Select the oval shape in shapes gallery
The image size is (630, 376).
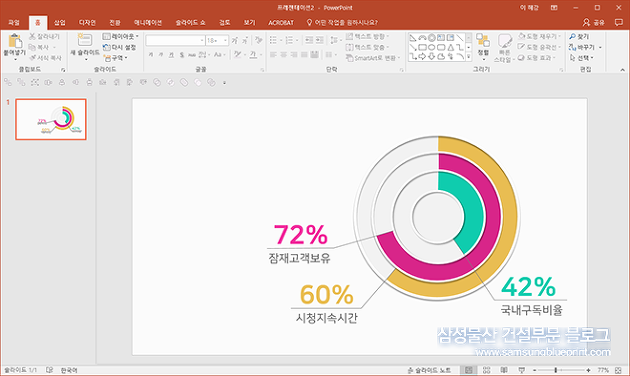pyautogui.click(x=432, y=47)
